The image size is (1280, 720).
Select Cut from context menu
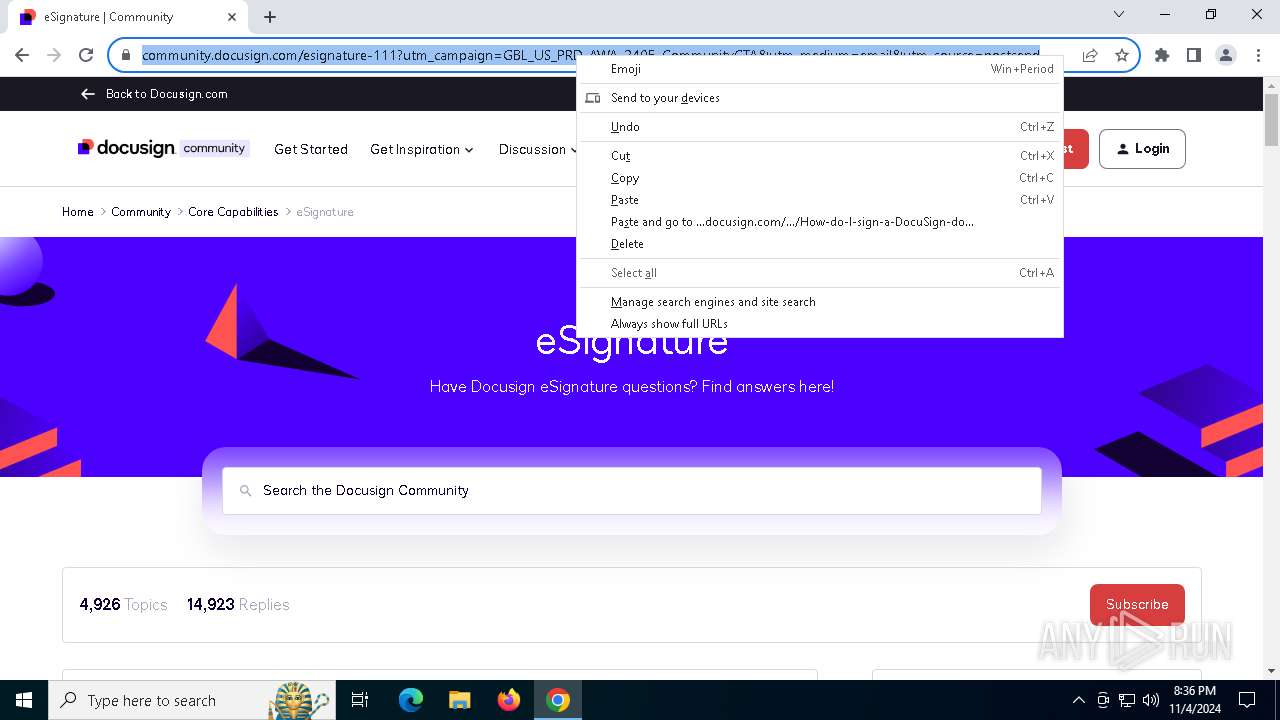[x=820, y=156]
